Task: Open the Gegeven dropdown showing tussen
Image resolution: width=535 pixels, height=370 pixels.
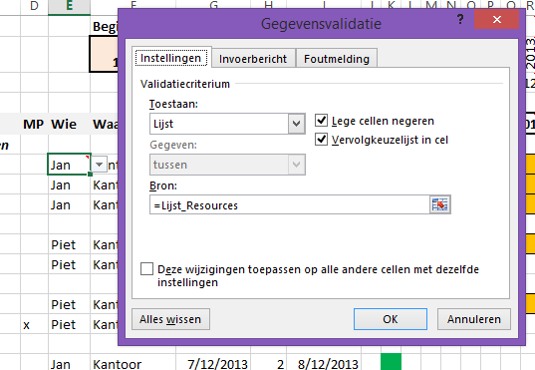Action: [x=227, y=165]
